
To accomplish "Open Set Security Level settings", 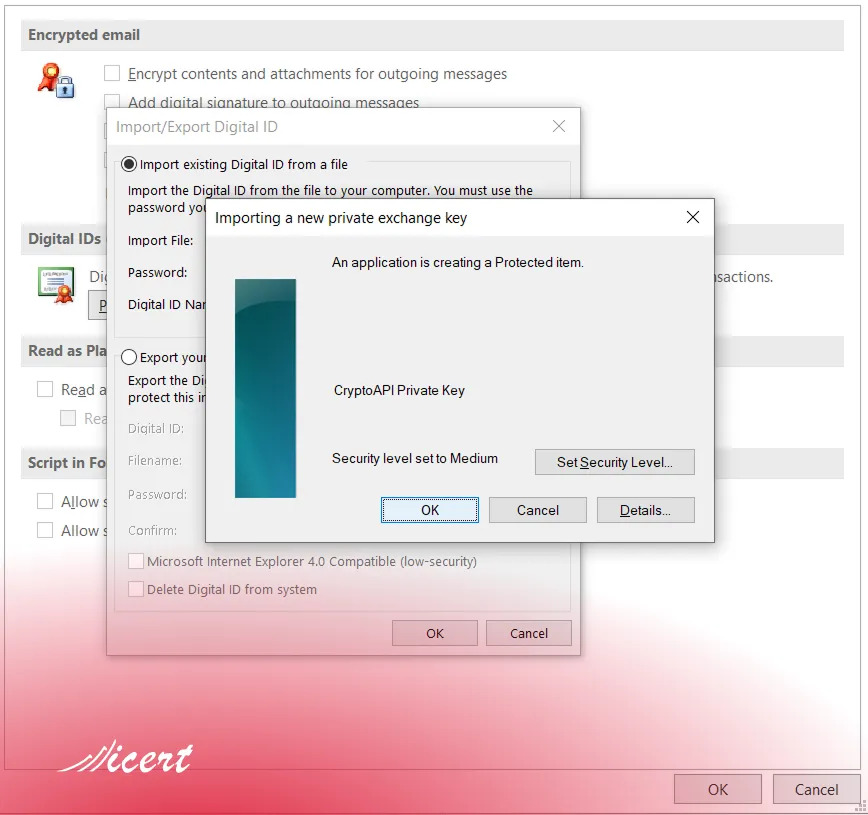I will point(614,462).
